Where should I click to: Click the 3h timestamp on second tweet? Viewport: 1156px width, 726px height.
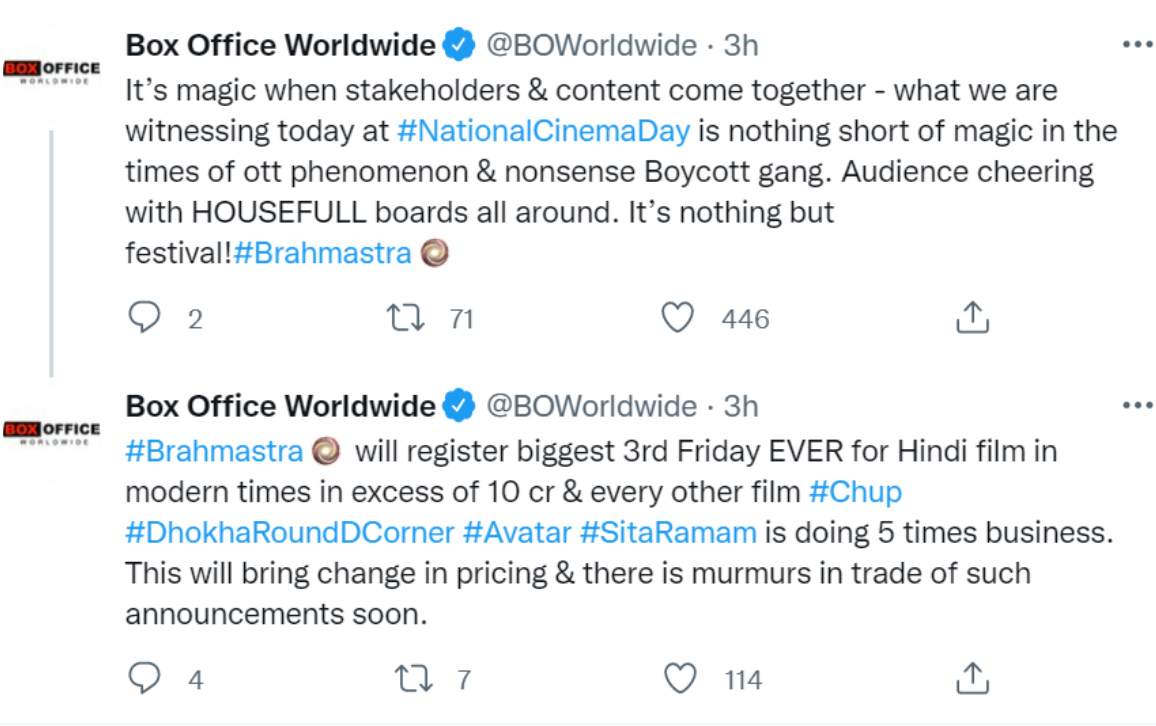[741, 406]
